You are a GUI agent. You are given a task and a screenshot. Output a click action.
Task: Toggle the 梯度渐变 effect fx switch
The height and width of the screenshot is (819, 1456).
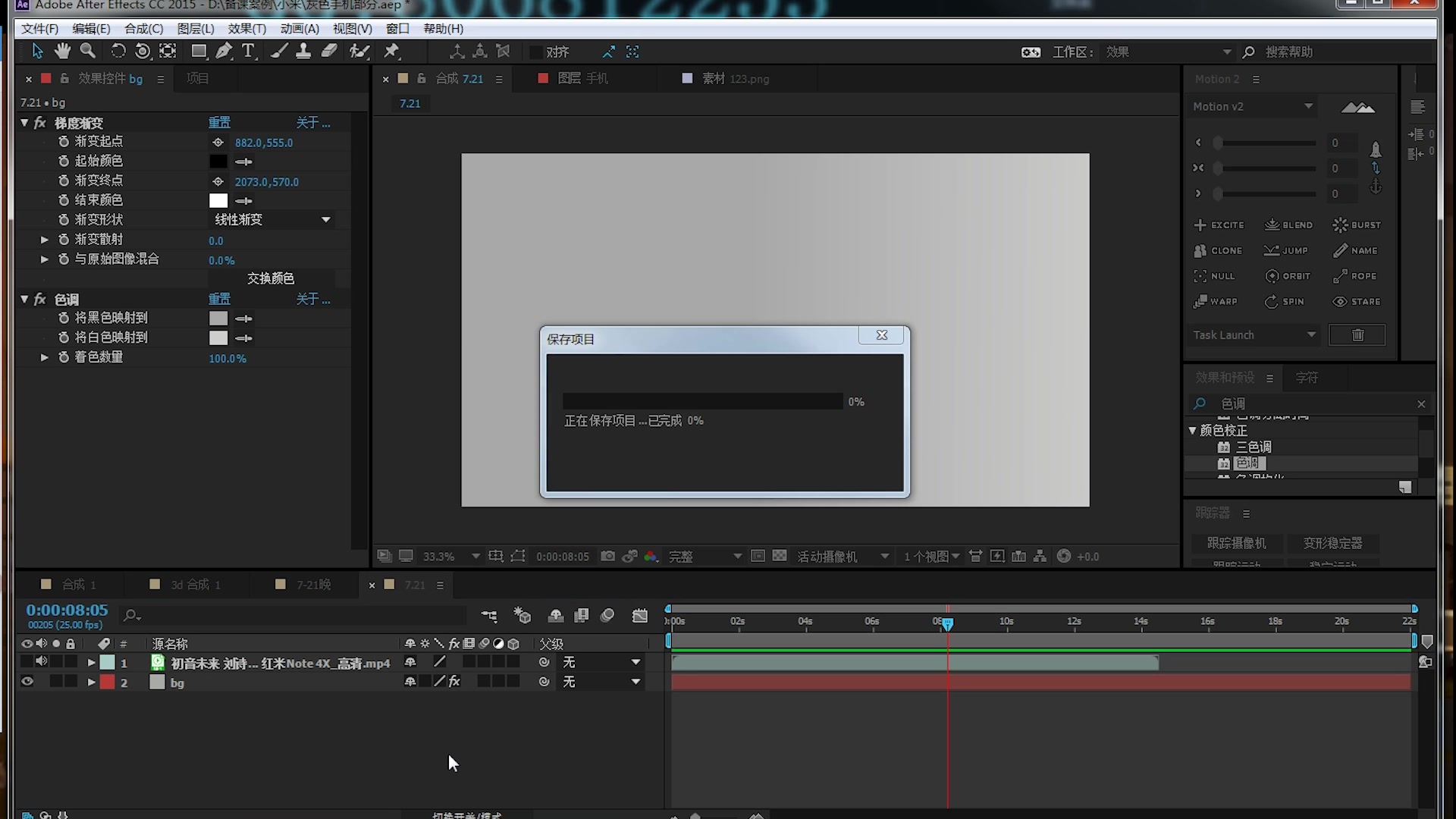tap(40, 122)
